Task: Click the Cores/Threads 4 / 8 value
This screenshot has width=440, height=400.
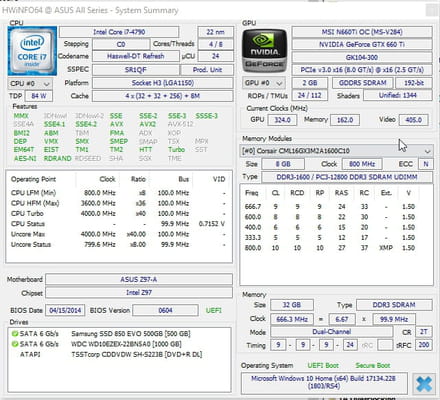Action: pos(215,44)
